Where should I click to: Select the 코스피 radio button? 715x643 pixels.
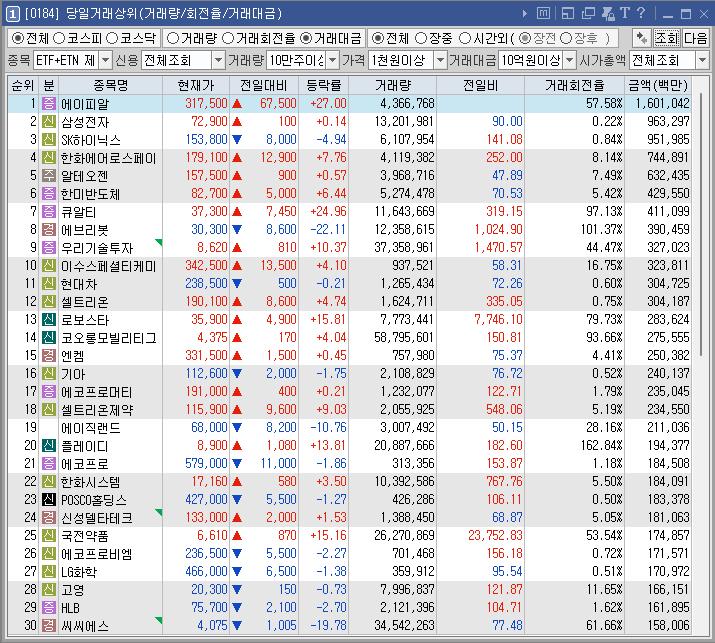click(x=60, y=38)
